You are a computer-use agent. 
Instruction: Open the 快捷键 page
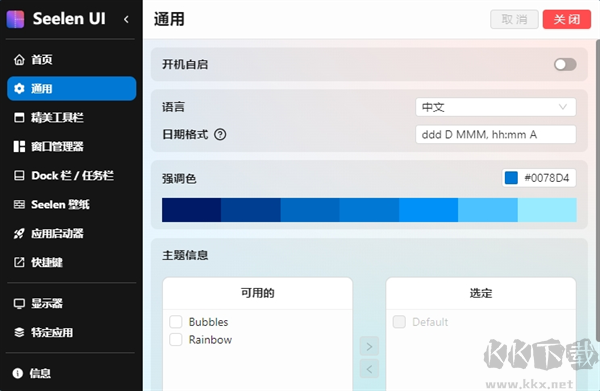(x=72, y=262)
